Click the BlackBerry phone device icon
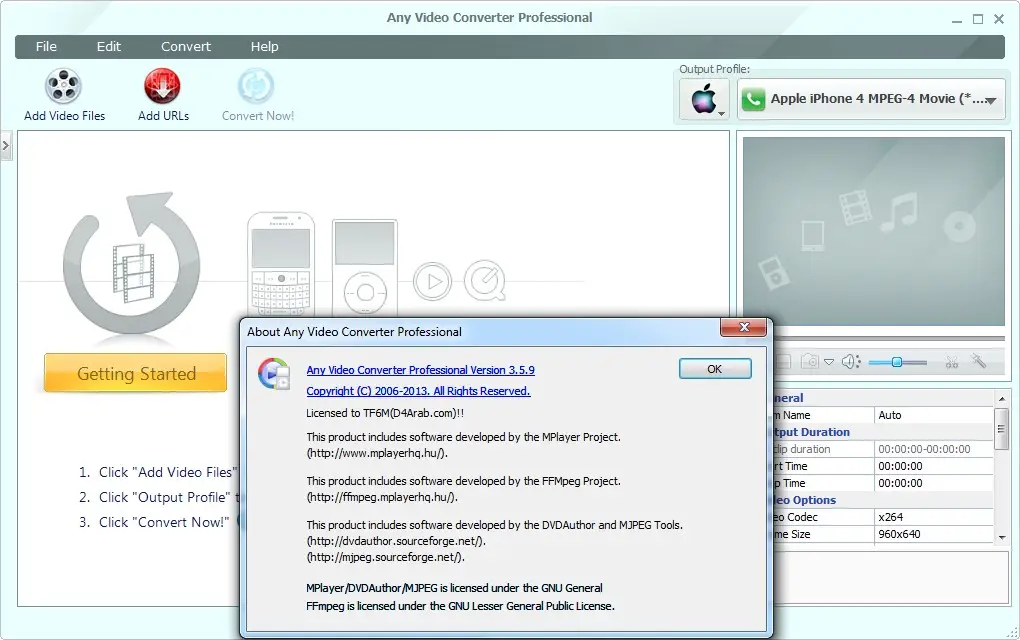1020x640 pixels. click(281, 265)
